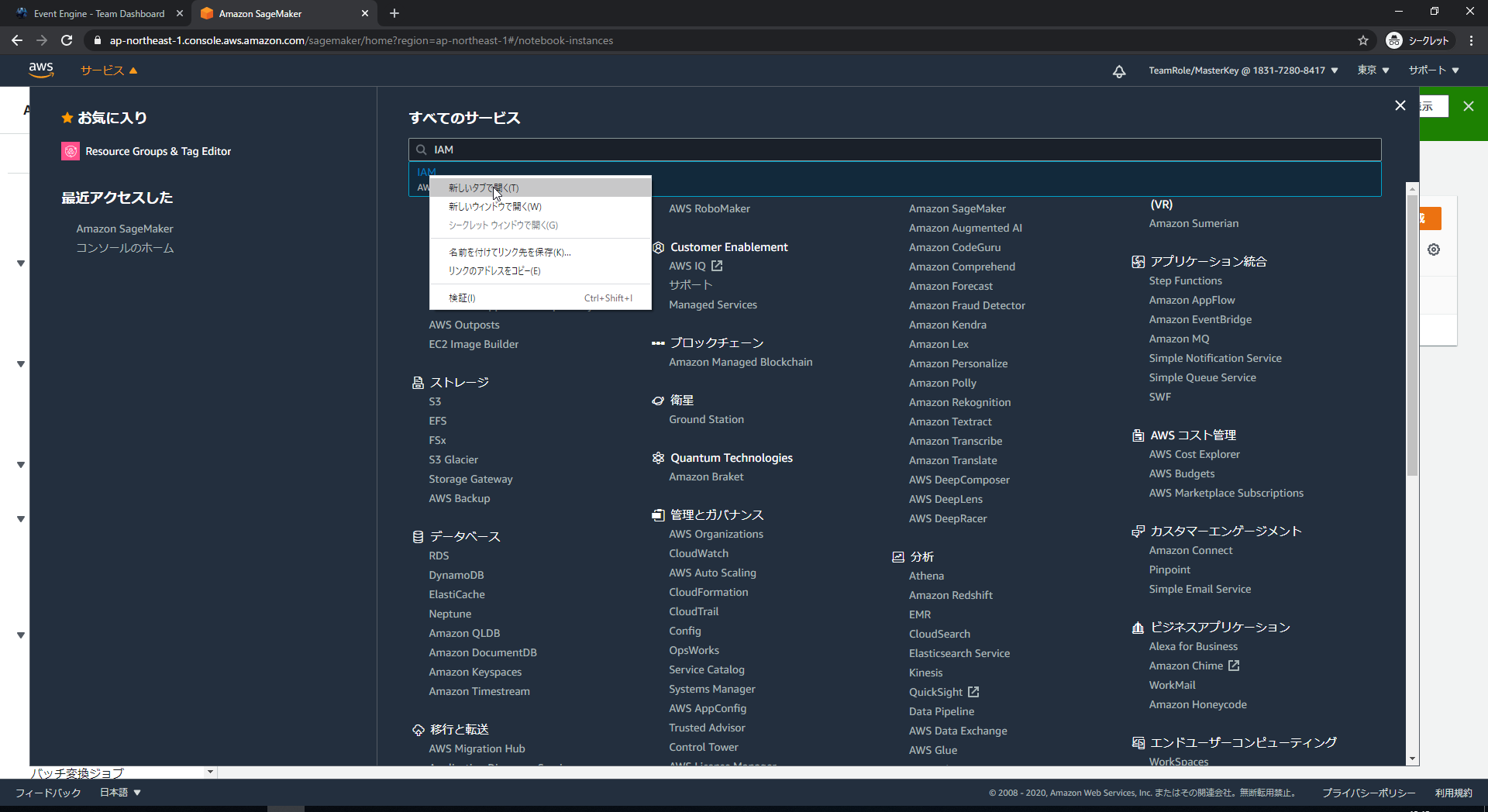Open the S3 service link
1488x812 pixels.
435,401
